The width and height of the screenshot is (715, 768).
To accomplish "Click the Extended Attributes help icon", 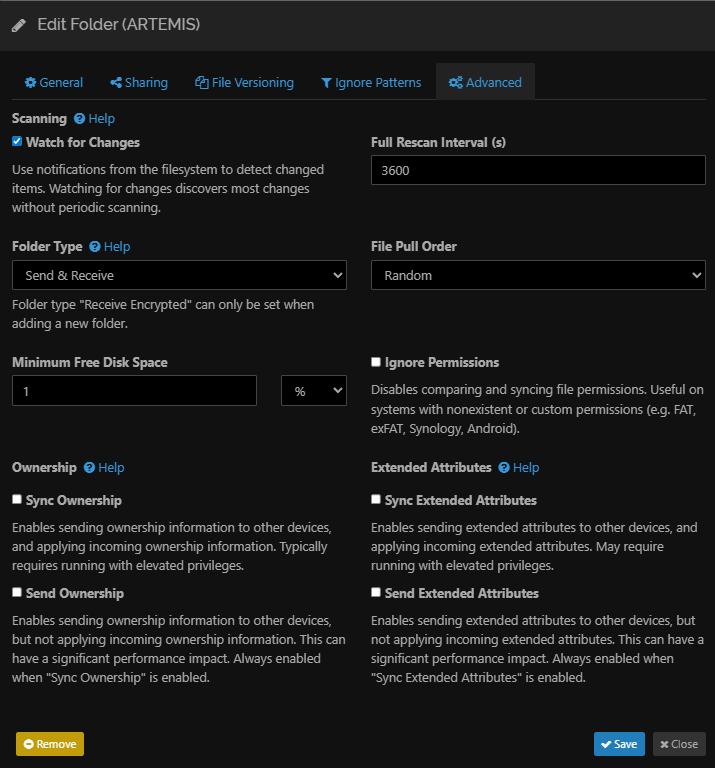I will (x=504, y=468).
